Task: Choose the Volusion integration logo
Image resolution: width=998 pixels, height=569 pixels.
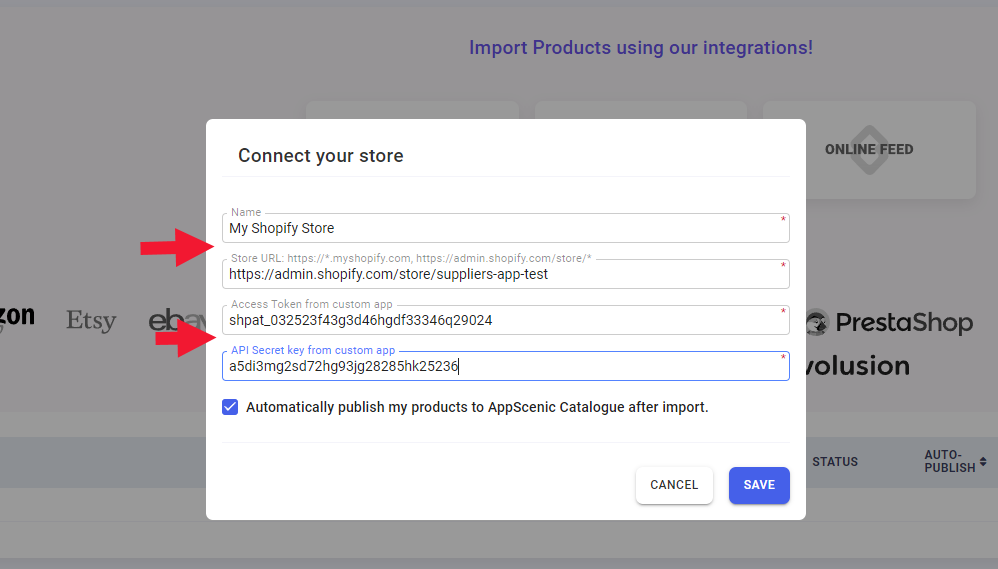Action: point(858,366)
